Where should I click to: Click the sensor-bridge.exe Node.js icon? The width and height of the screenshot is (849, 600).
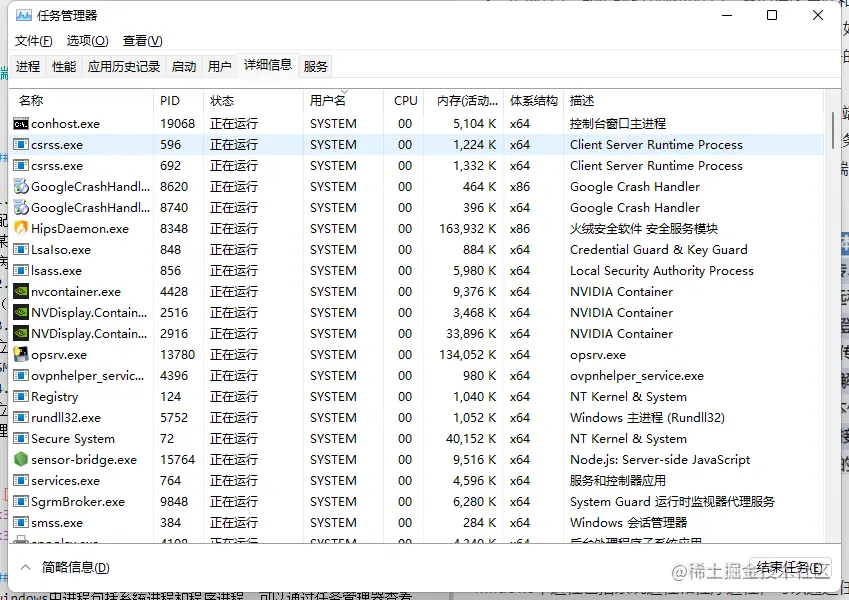pos(21,460)
